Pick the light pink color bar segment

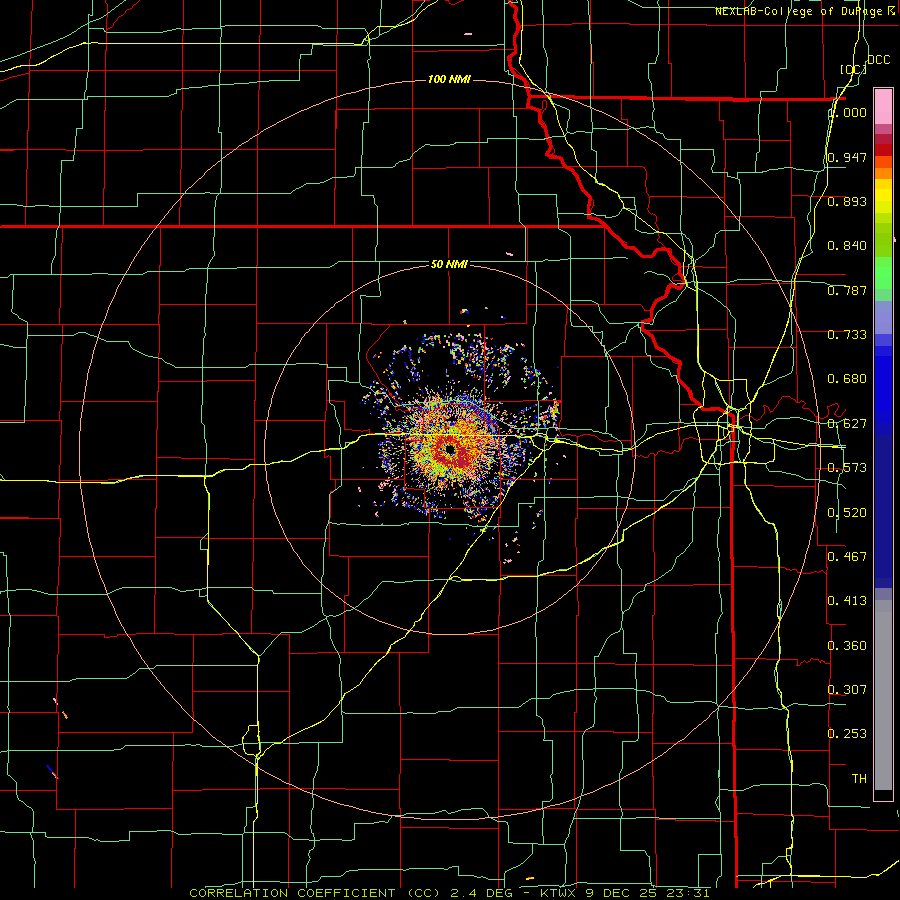click(883, 107)
